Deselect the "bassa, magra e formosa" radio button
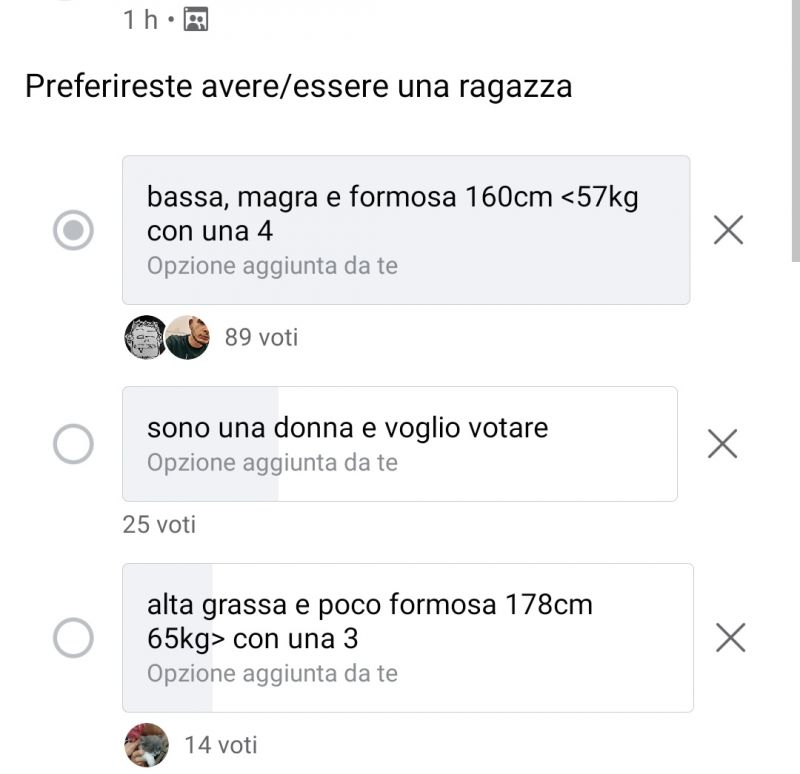Screen dimensions: 800x774 click(73, 231)
